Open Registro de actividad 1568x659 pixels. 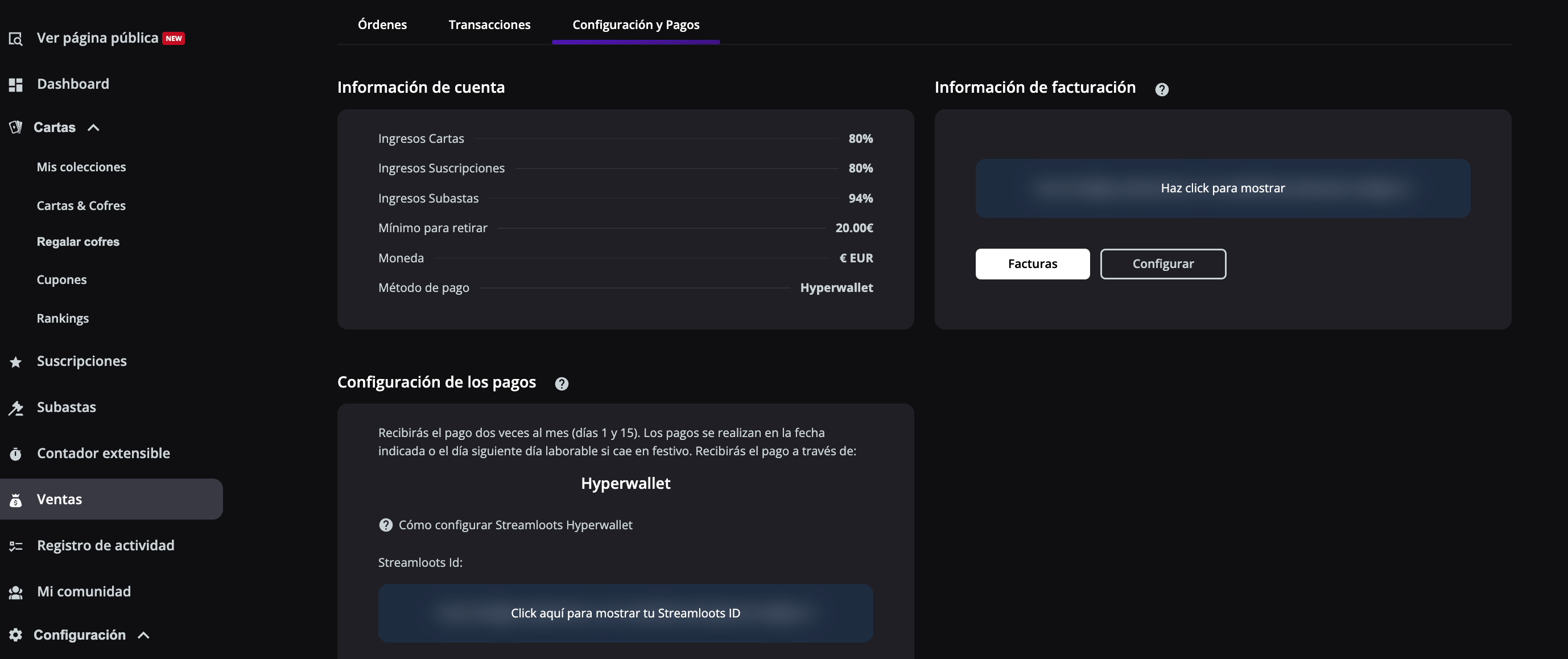[x=105, y=546]
